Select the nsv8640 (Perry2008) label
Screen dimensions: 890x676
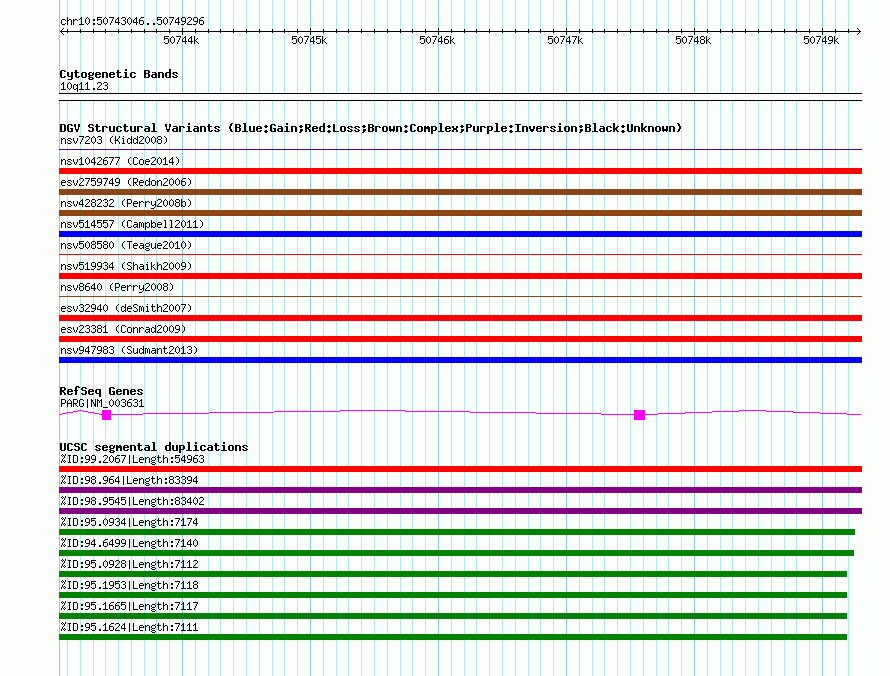pyautogui.click(x=117, y=287)
